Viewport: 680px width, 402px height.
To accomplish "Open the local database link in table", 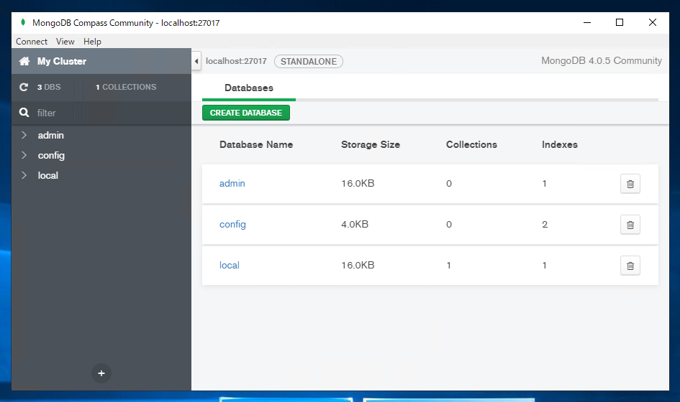I will (x=229, y=265).
